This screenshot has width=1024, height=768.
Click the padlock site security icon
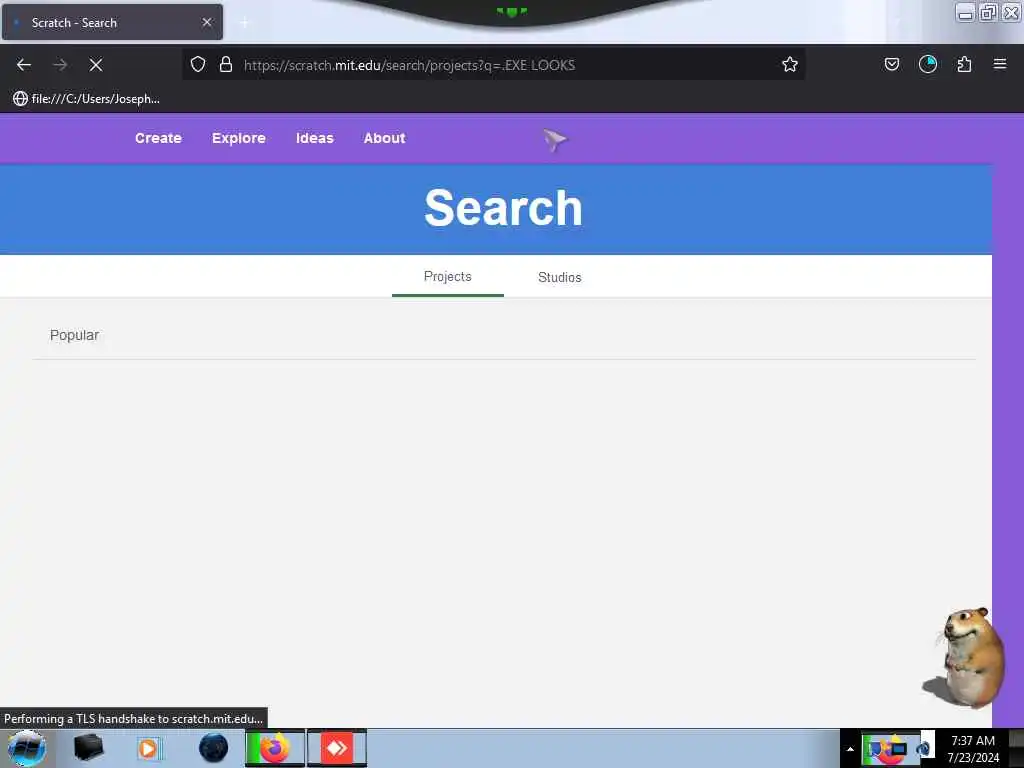click(226, 64)
